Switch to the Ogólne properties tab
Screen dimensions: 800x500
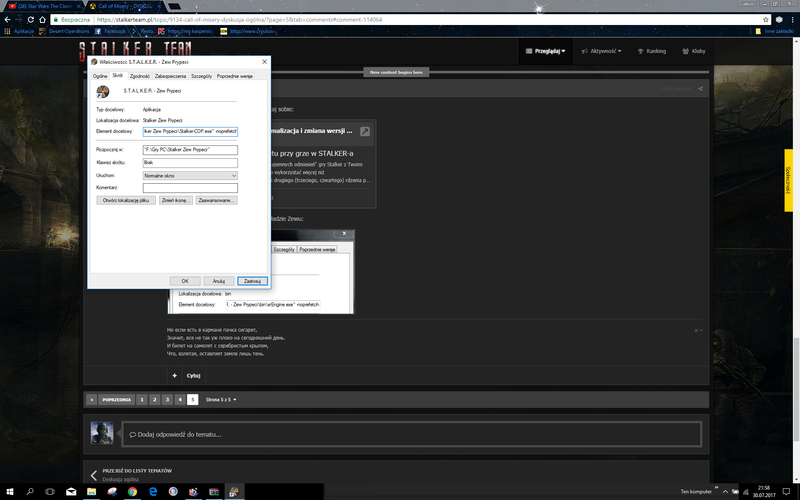coord(100,76)
